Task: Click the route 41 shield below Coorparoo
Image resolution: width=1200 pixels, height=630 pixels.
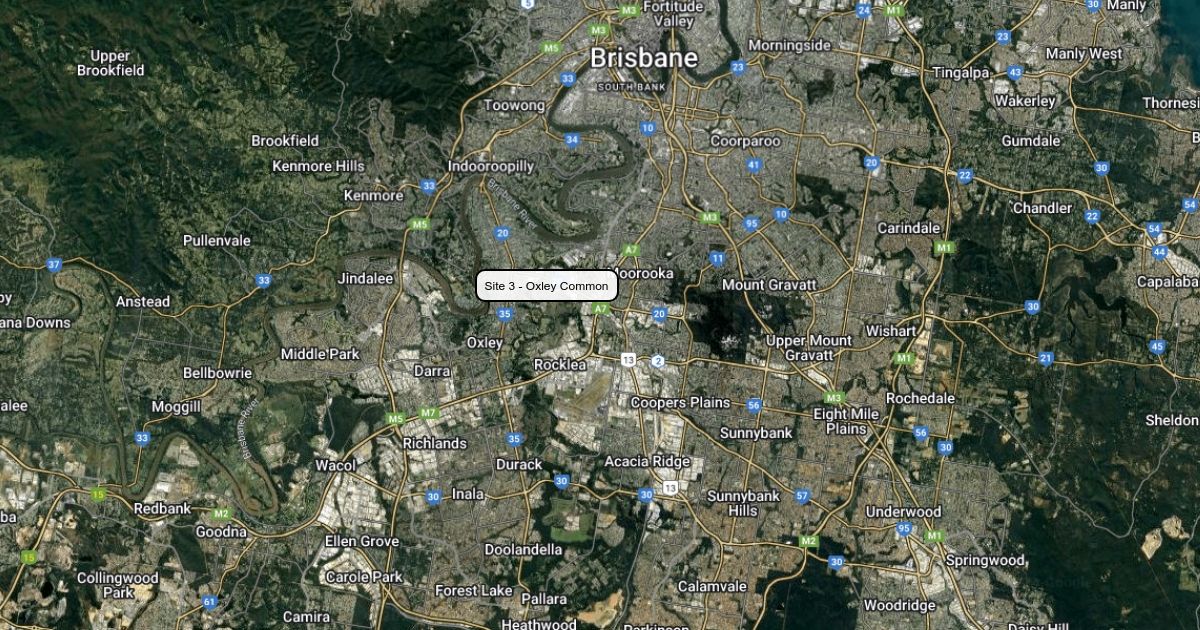Action: tap(754, 165)
